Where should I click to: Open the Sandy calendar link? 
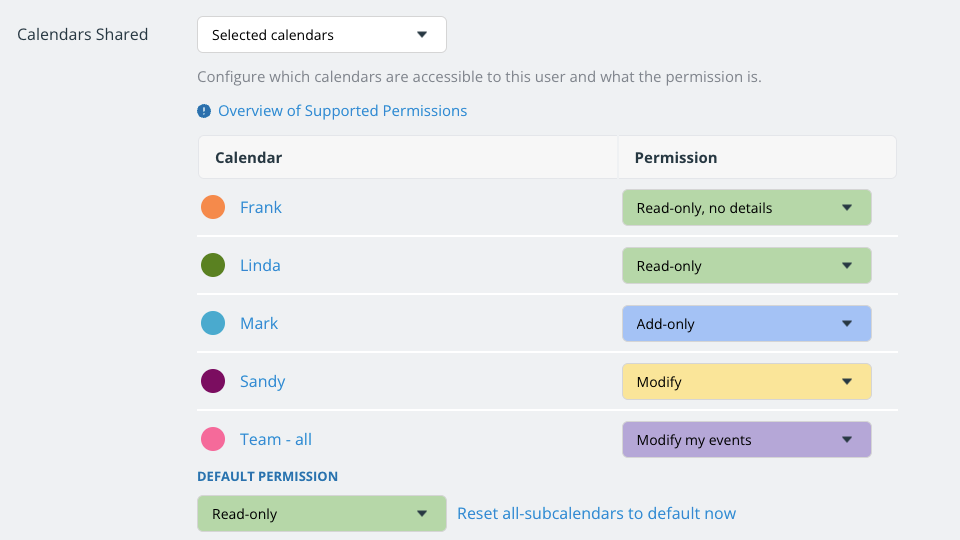[x=262, y=381]
